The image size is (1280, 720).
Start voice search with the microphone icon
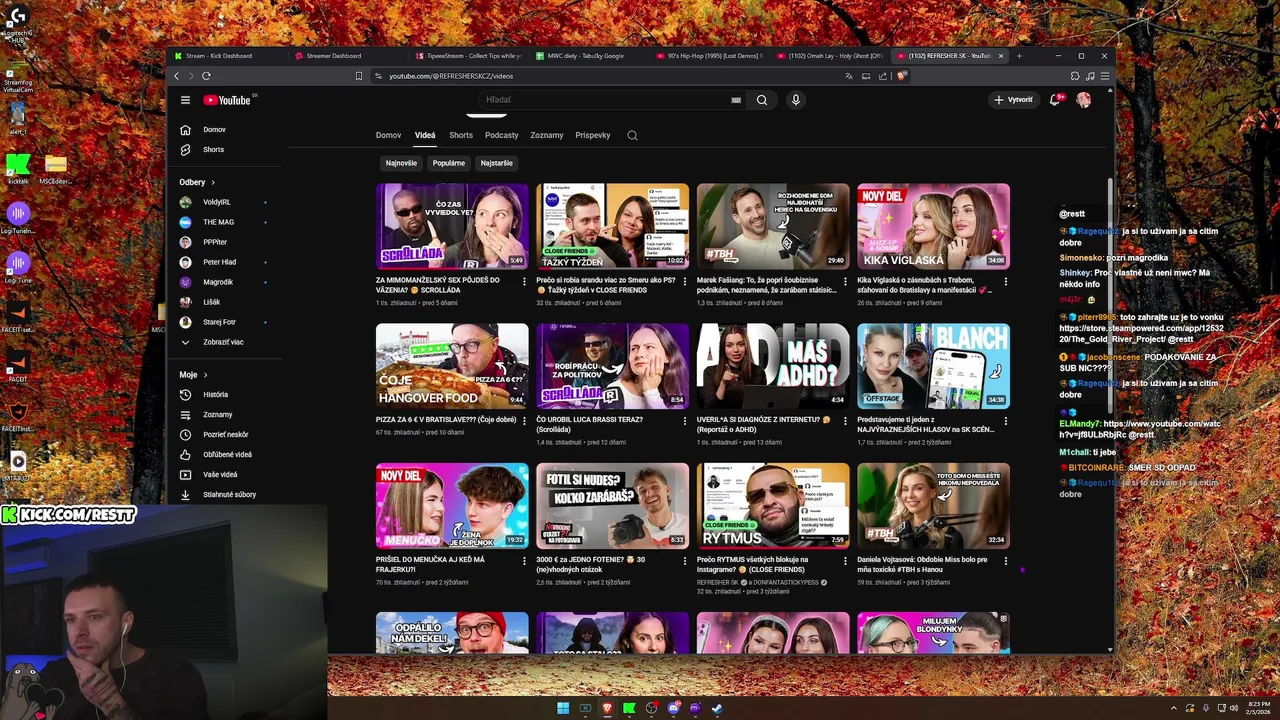(796, 100)
